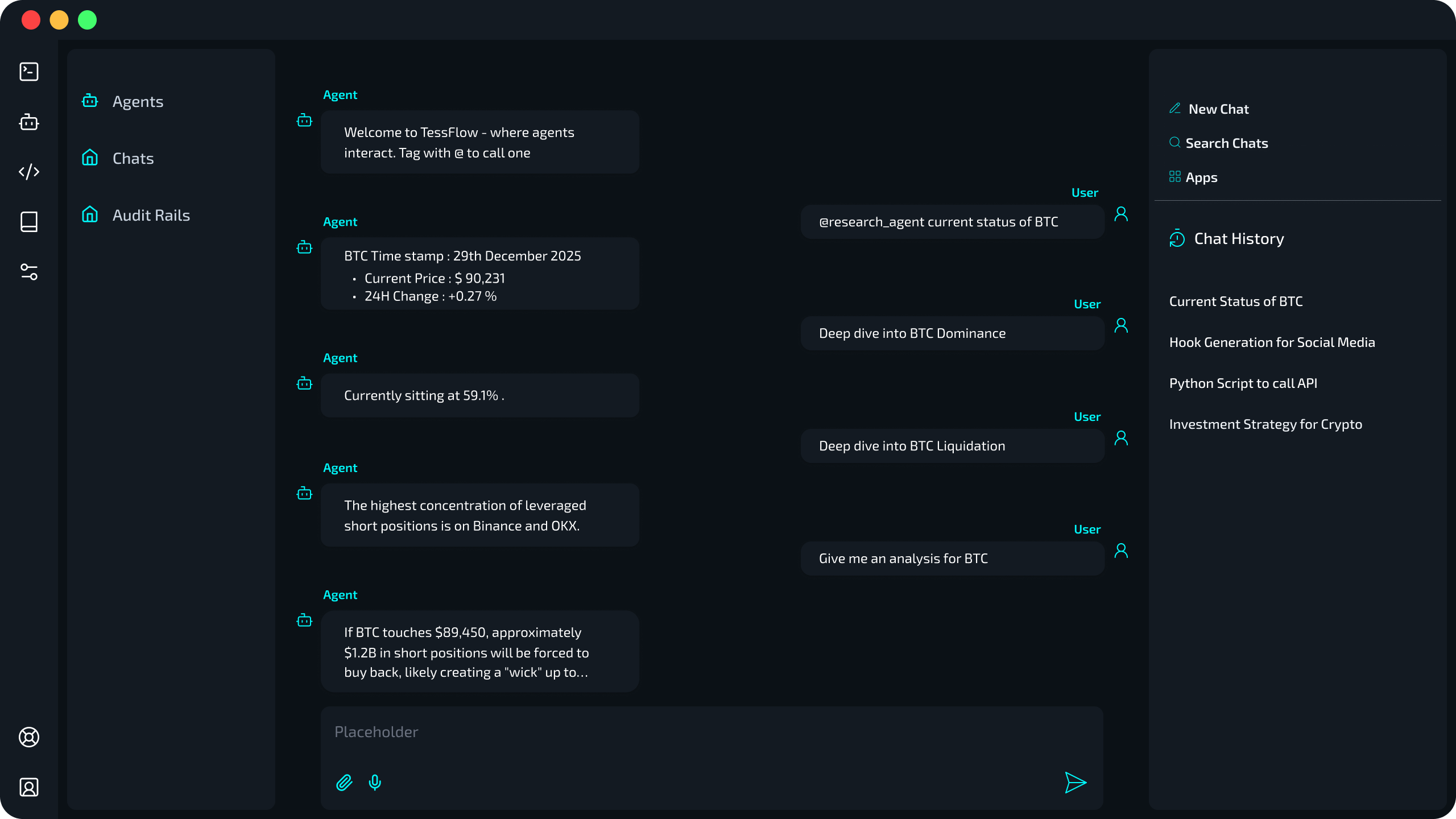Click the terminal icon in left rail
The width and height of the screenshot is (1456, 819).
pyautogui.click(x=29, y=72)
